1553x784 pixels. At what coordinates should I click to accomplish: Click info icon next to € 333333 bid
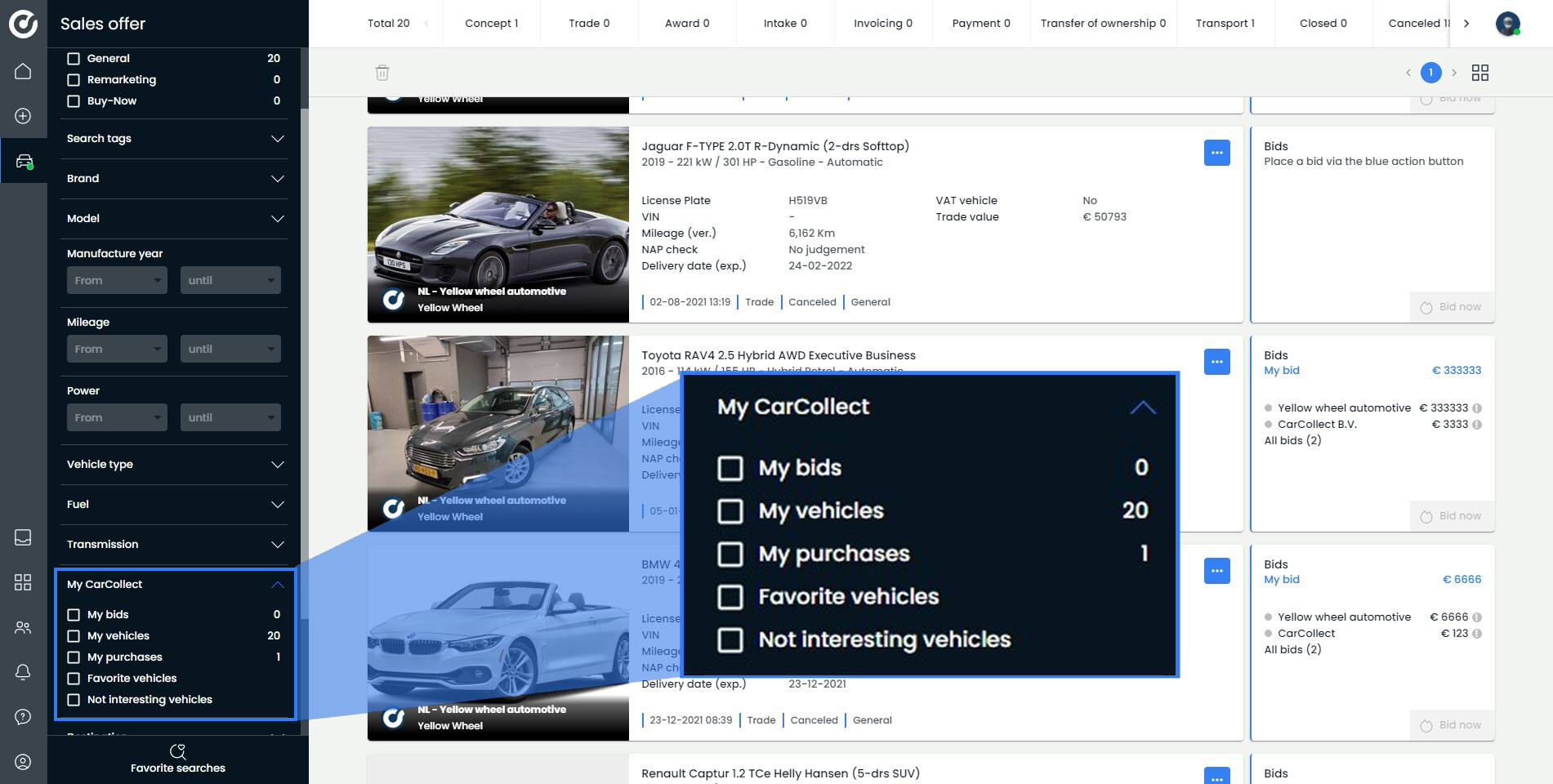(x=1477, y=408)
